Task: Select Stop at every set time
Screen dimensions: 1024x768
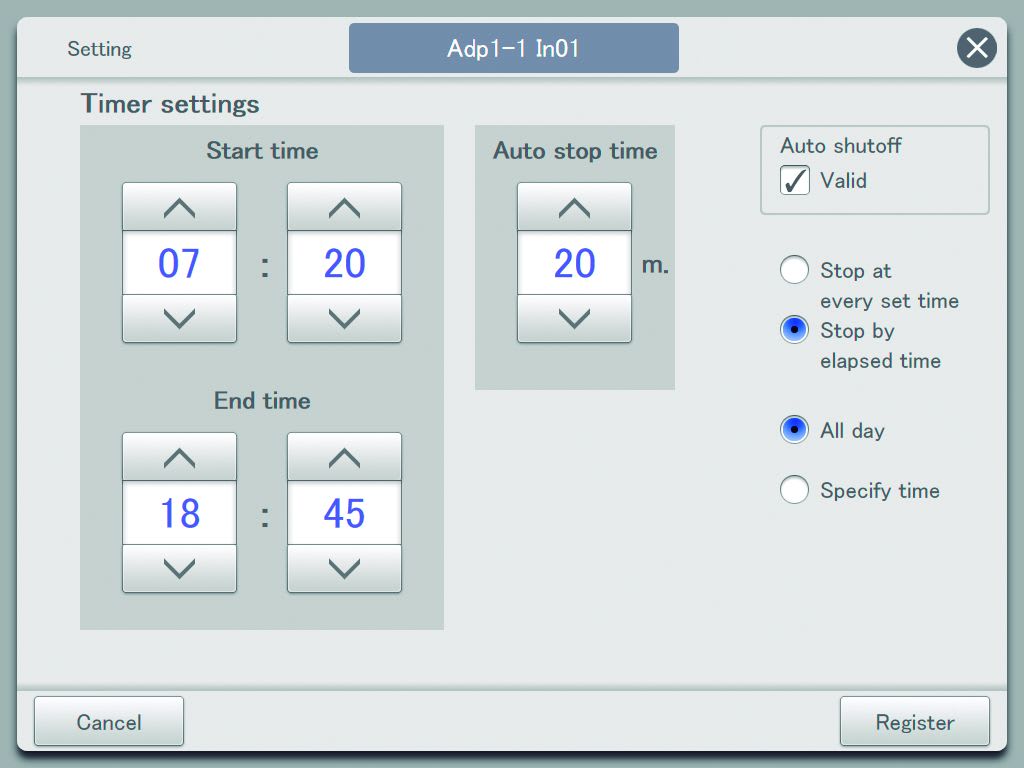Action: tap(794, 270)
